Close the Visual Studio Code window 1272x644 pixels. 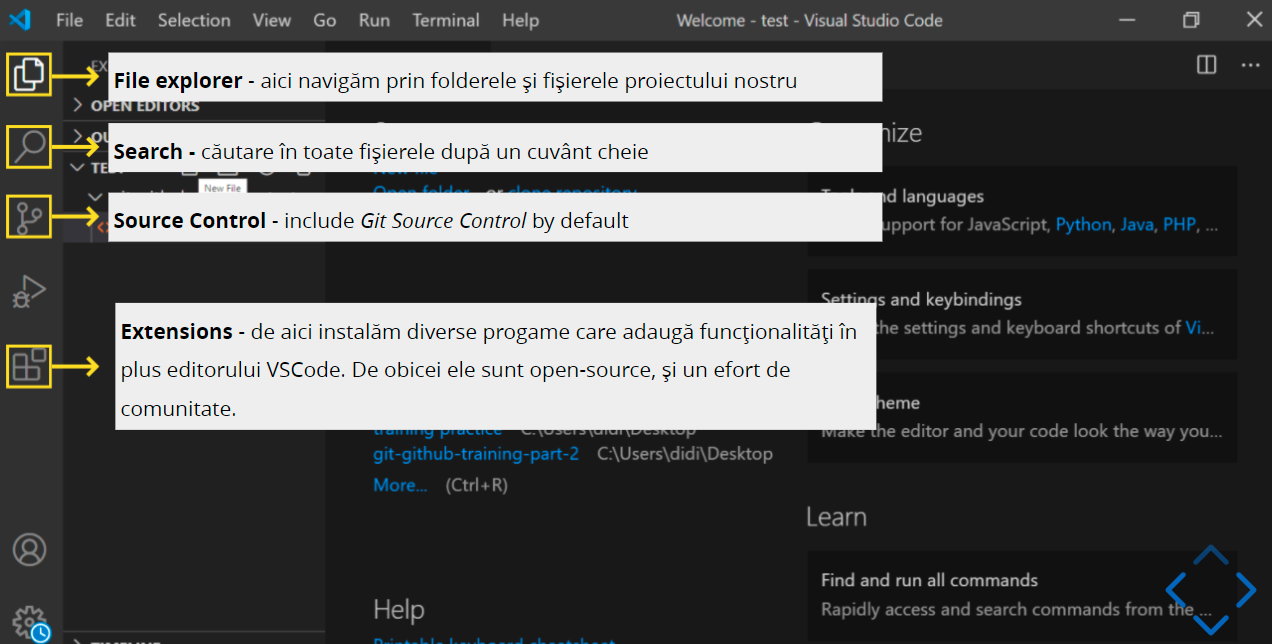[1253, 19]
